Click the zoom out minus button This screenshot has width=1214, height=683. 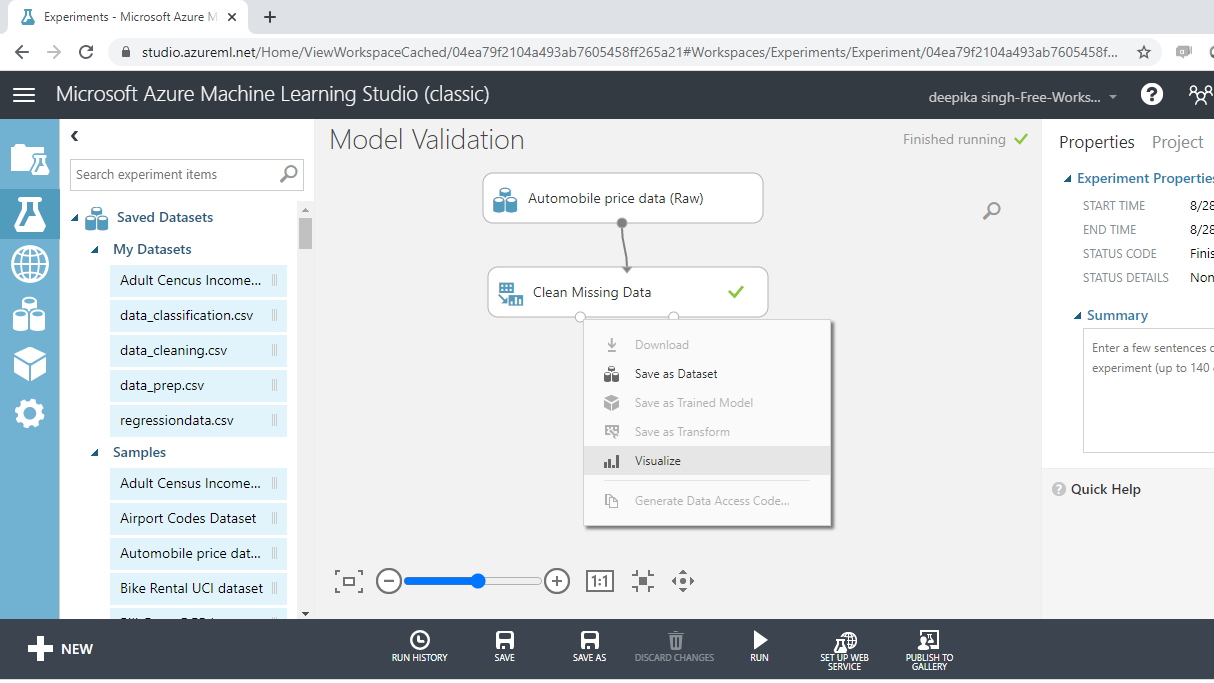(389, 581)
